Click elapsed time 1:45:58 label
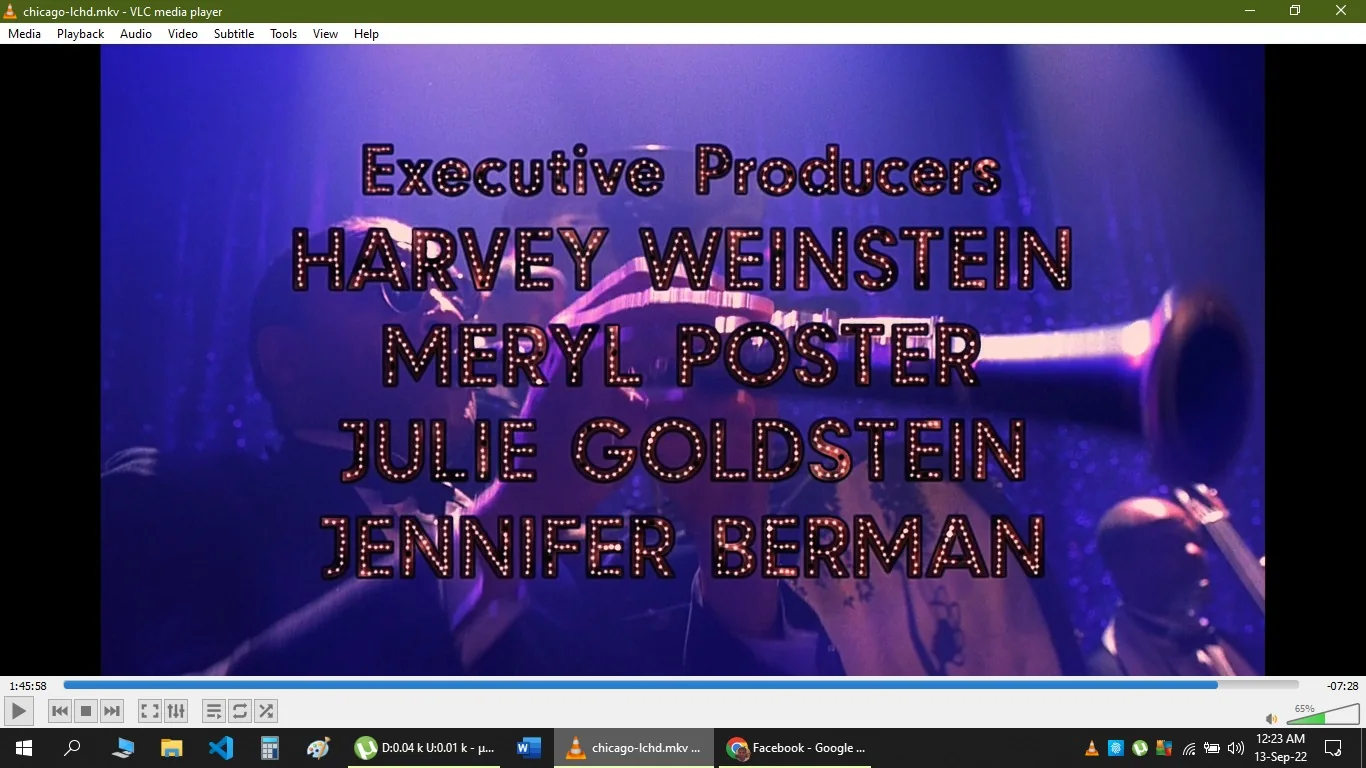This screenshot has width=1366, height=768. 28,686
